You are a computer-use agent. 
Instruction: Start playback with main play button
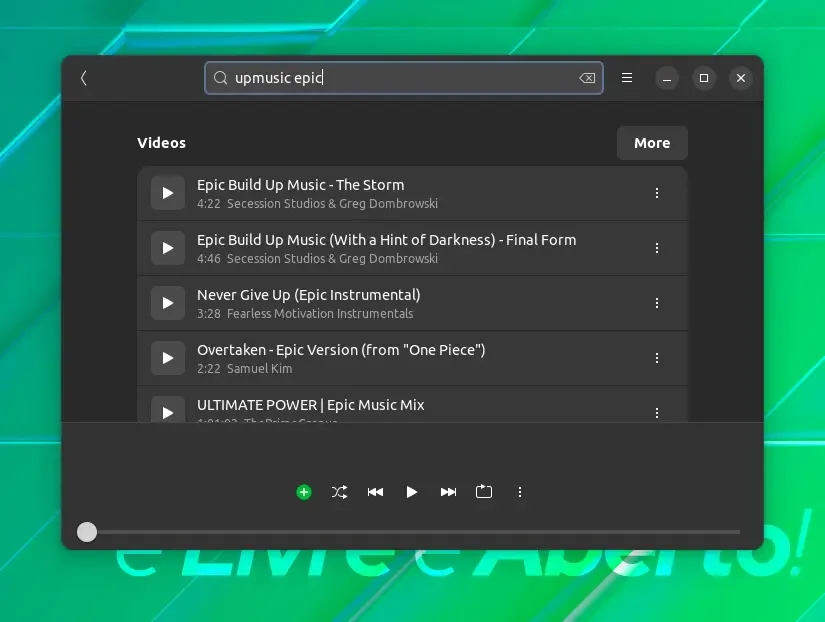pos(411,492)
